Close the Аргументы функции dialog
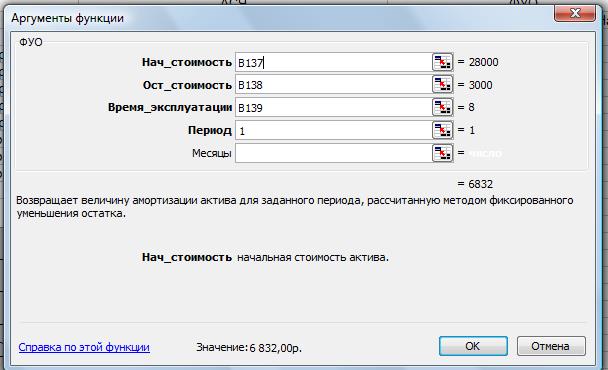The width and height of the screenshot is (608, 370). point(575,13)
